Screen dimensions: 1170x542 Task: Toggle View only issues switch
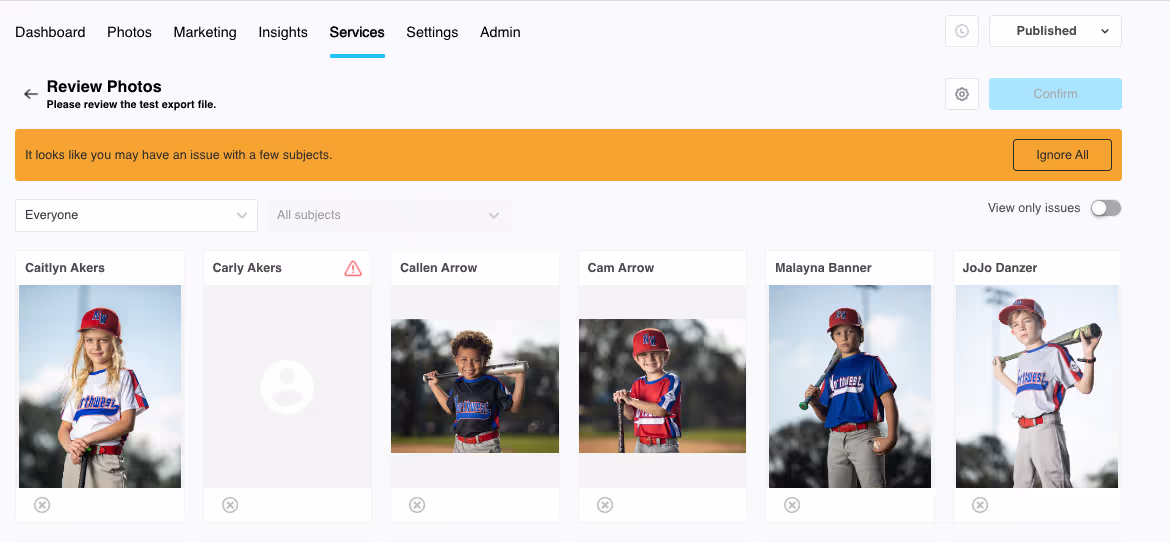1106,208
